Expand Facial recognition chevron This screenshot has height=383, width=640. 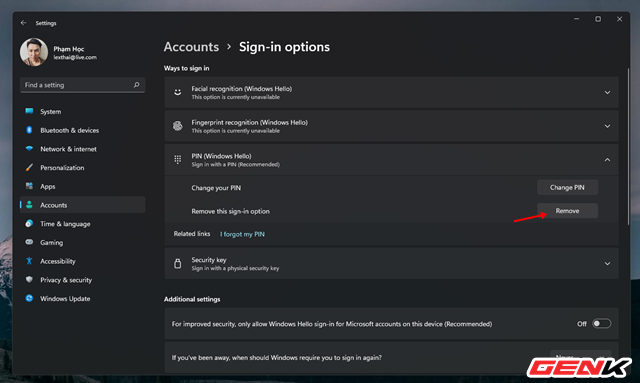[x=607, y=93]
